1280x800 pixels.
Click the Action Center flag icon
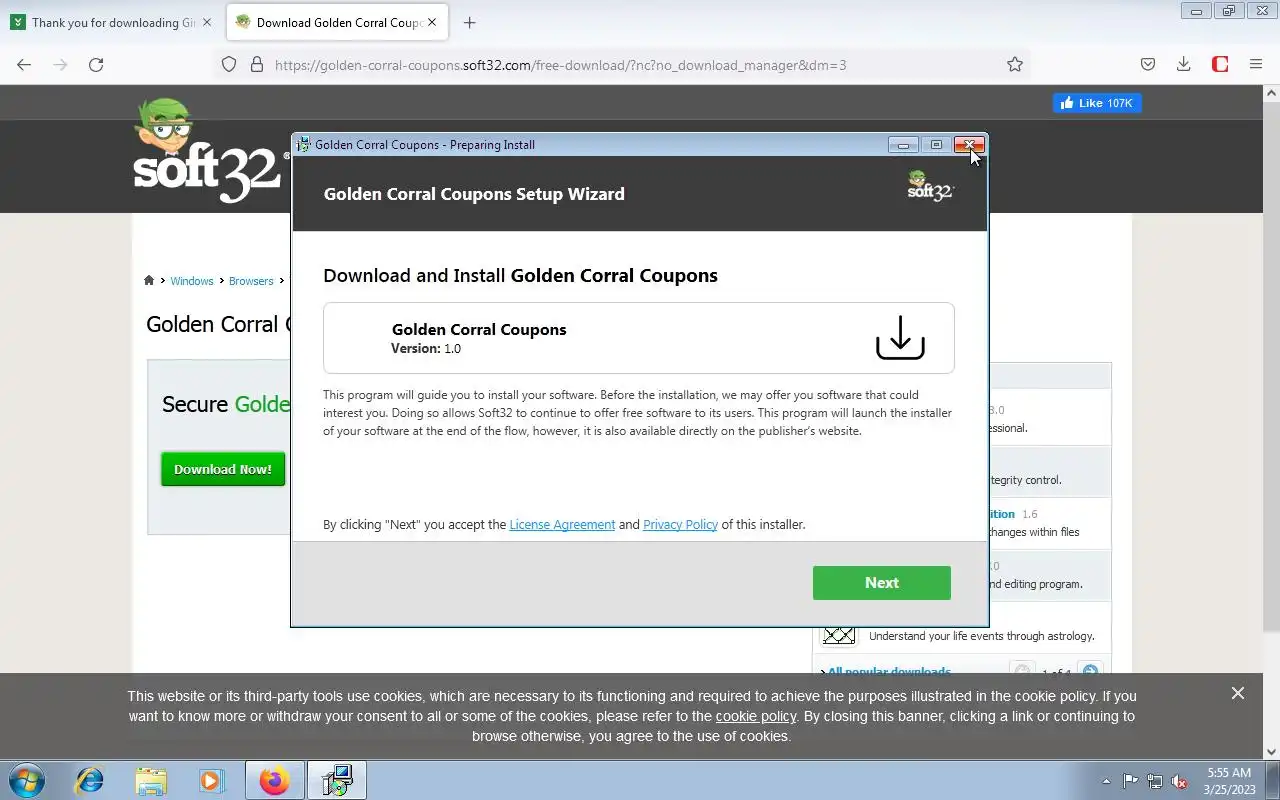pos(1130,781)
